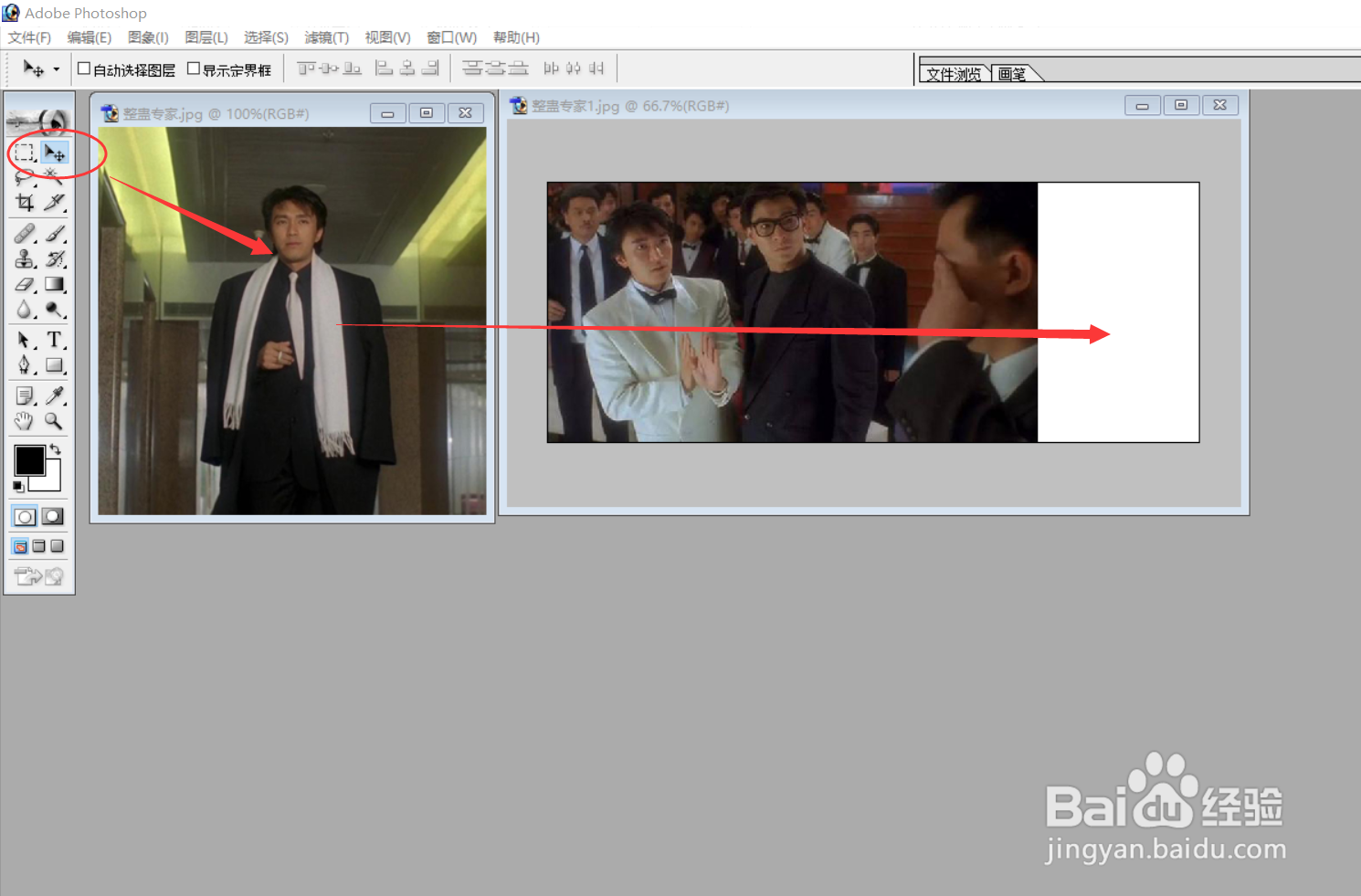Screen dimensions: 1361x896
Task: Select the Eraser tool
Action: coord(25,285)
